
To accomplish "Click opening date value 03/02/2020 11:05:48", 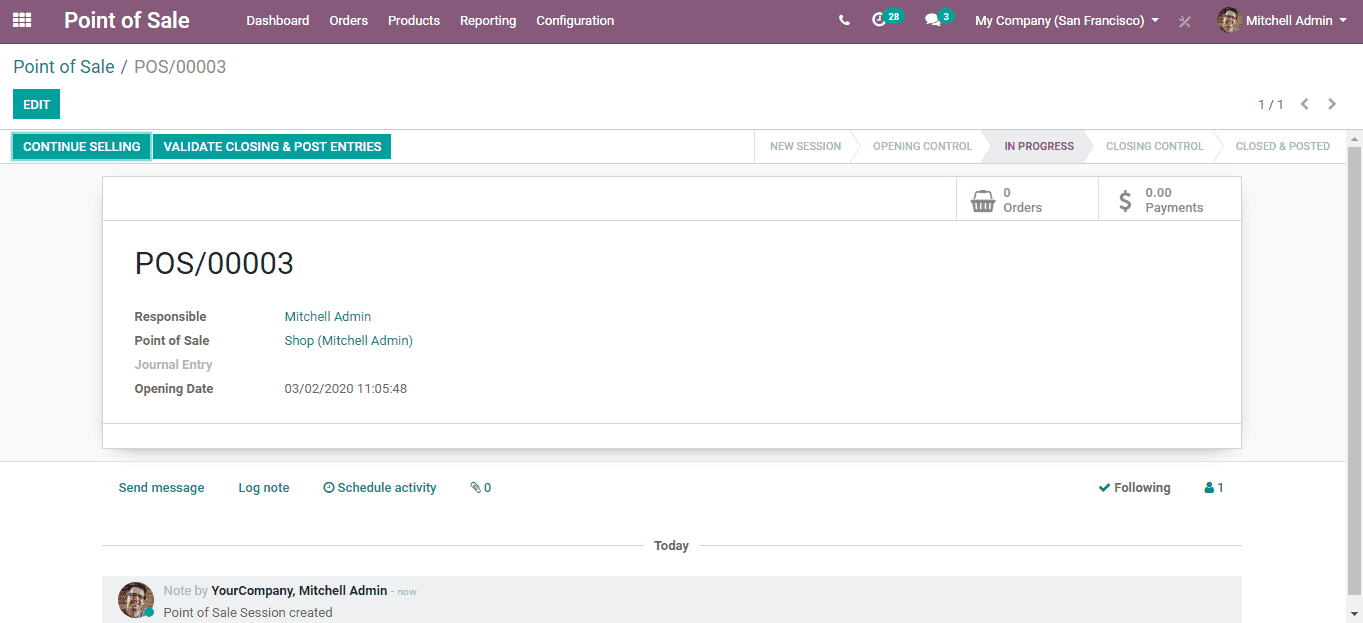I will (x=346, y=389).
